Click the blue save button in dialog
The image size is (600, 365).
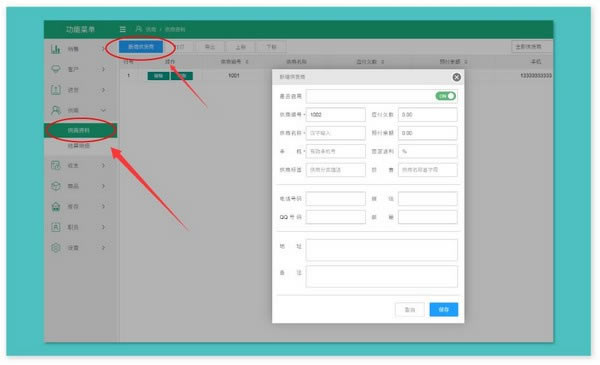[x=443, y=309]
